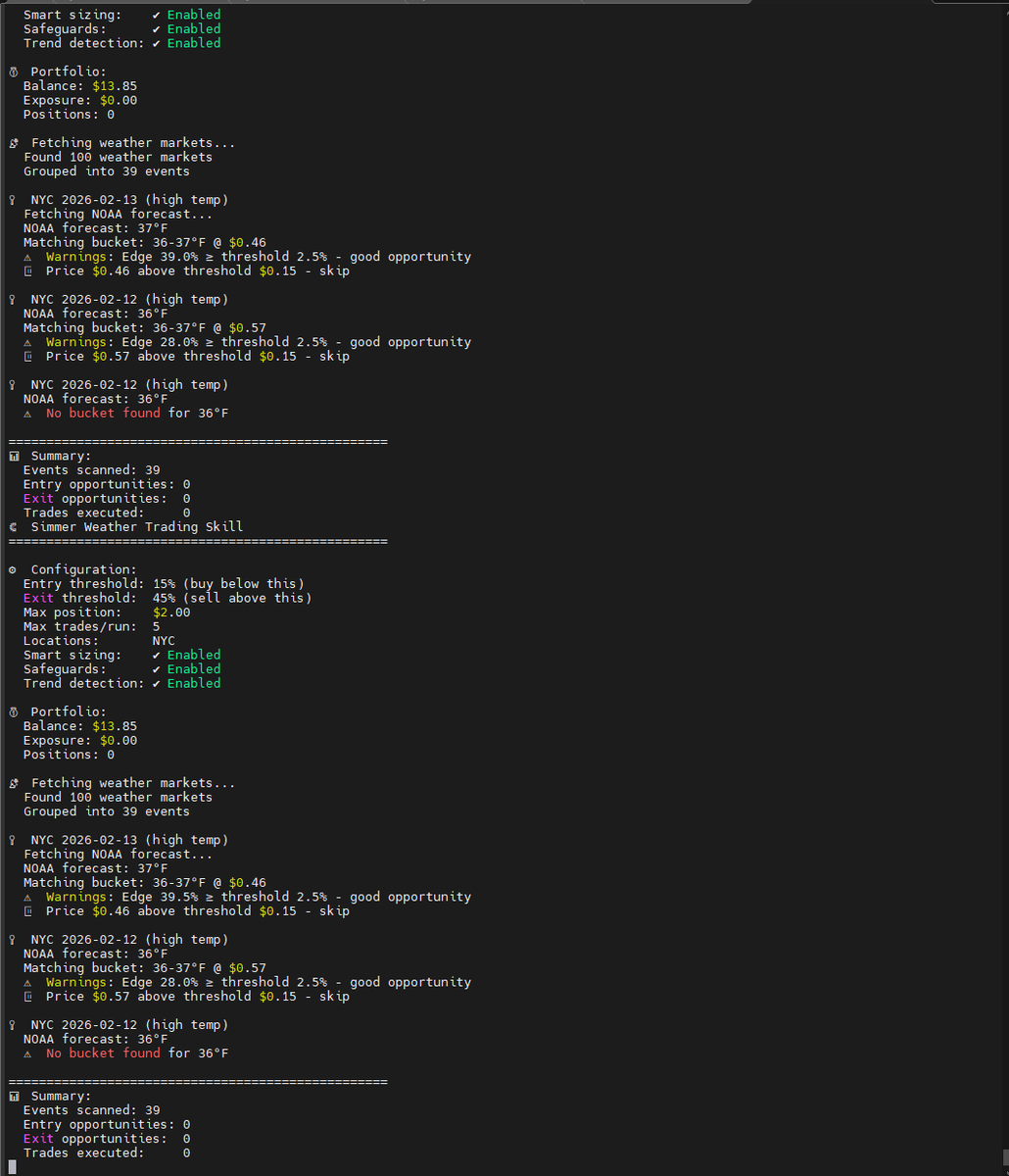Viewport: 1009px width, 1176px height.
Task: Select the "Configuration:" heading text
Action: (x=84, y=569)
